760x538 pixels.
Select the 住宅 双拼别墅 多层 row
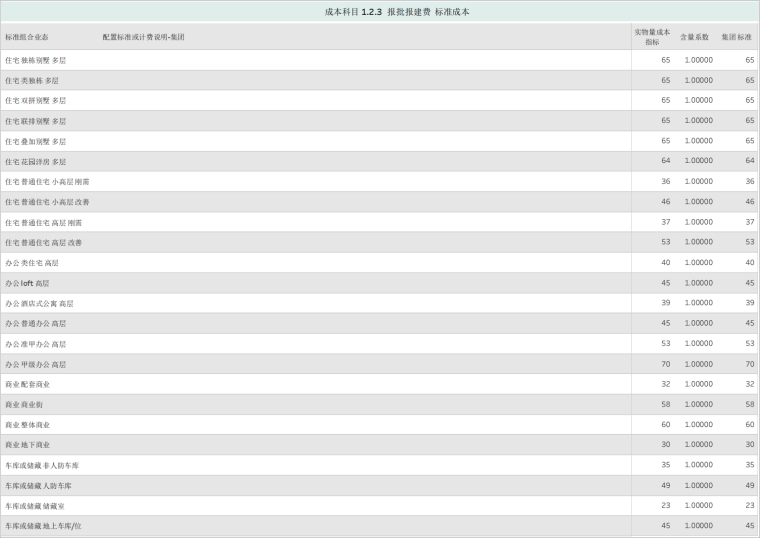(36, 101)
